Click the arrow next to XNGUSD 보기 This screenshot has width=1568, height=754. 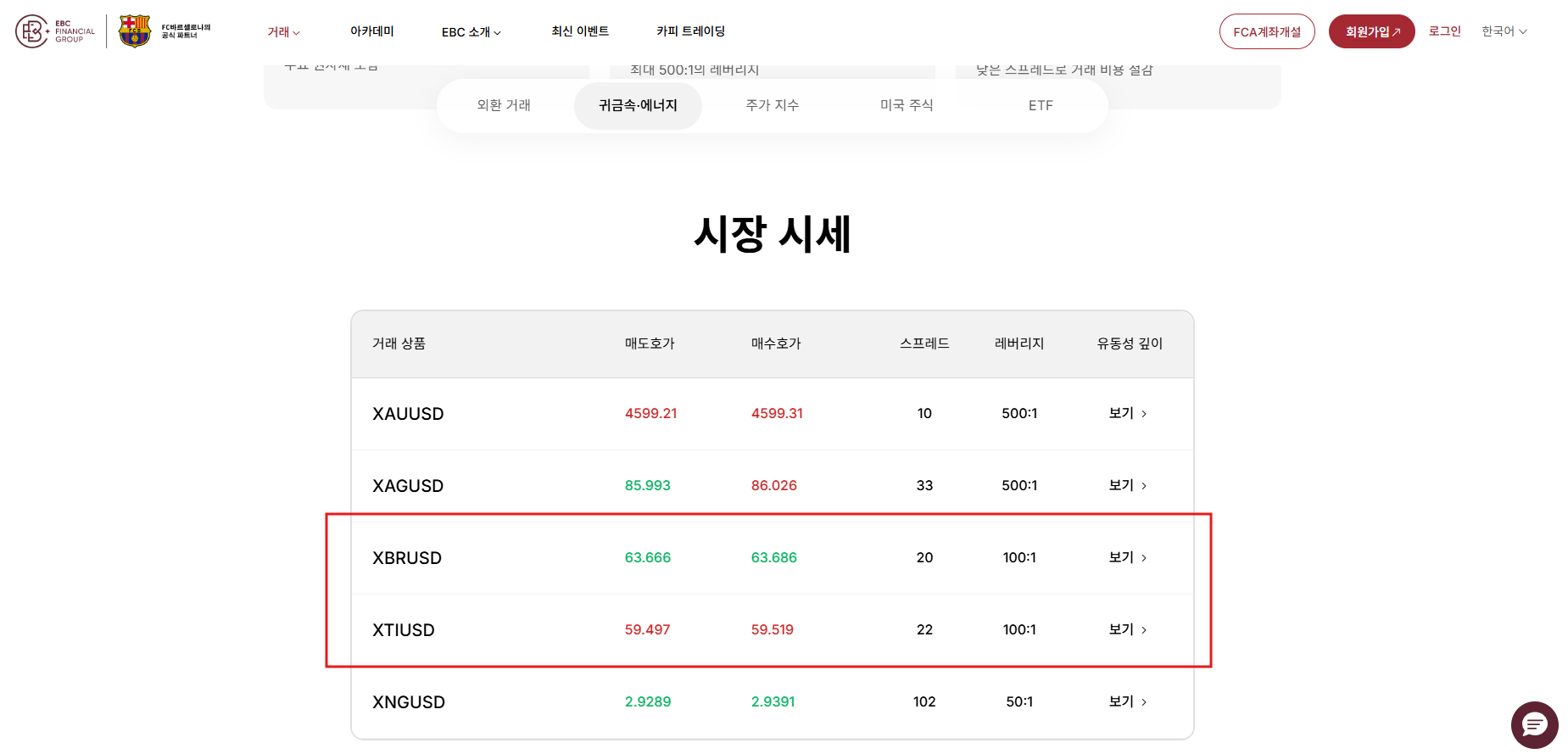tap(1144, 702)
